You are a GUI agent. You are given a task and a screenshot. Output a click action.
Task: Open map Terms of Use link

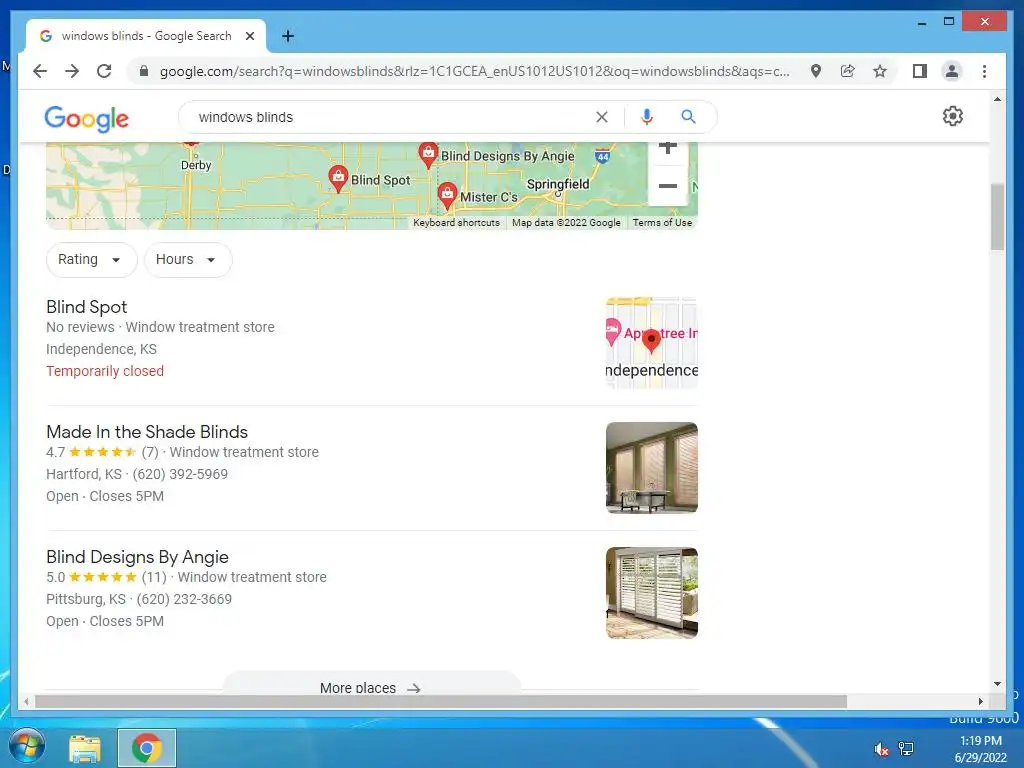click(662, 223)
